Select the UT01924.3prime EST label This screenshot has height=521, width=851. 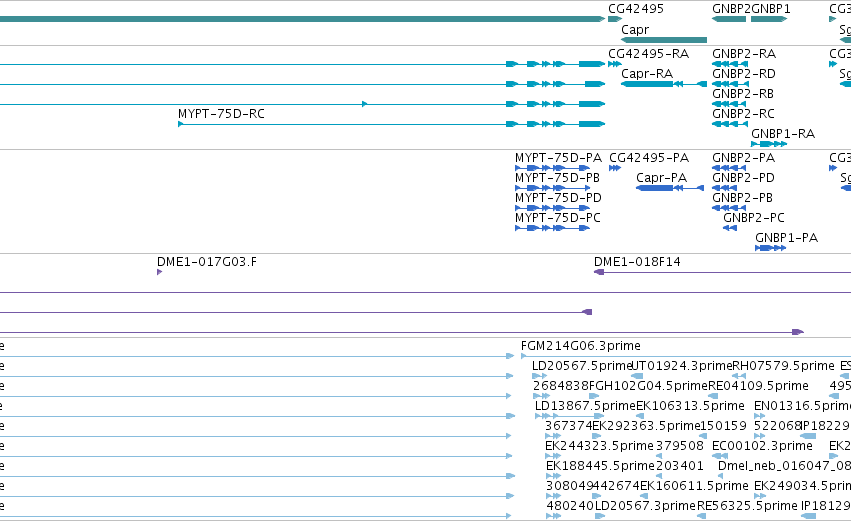682,366
